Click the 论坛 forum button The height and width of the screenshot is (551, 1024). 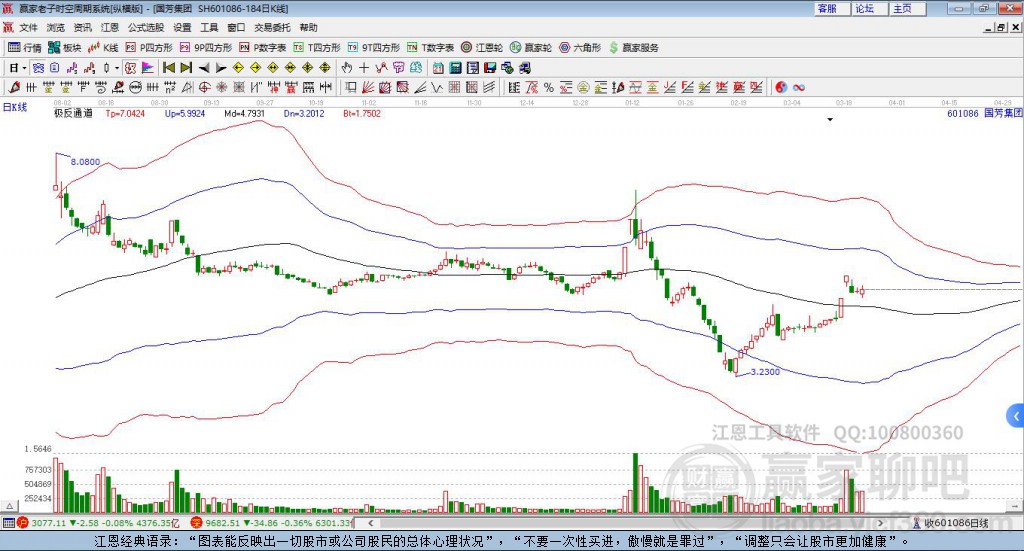(x=869, y=8)
